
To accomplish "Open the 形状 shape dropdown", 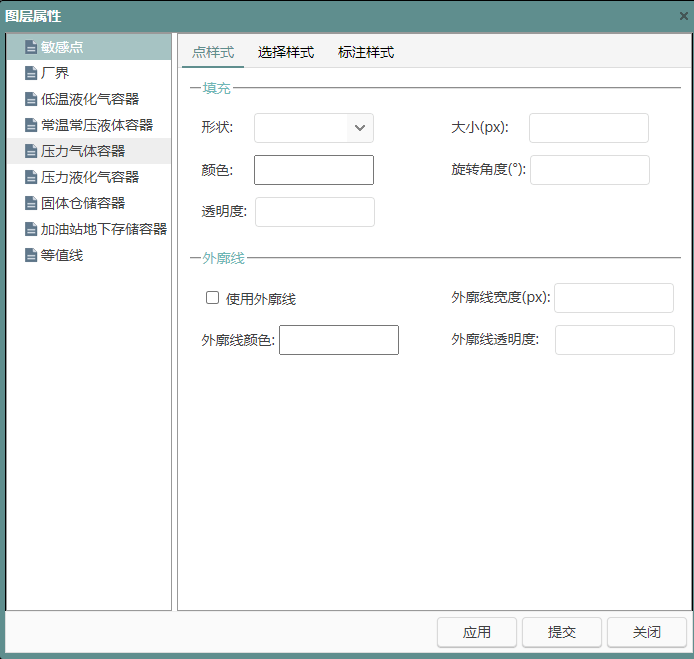I will pyautogui.click(x=360, y=128).
